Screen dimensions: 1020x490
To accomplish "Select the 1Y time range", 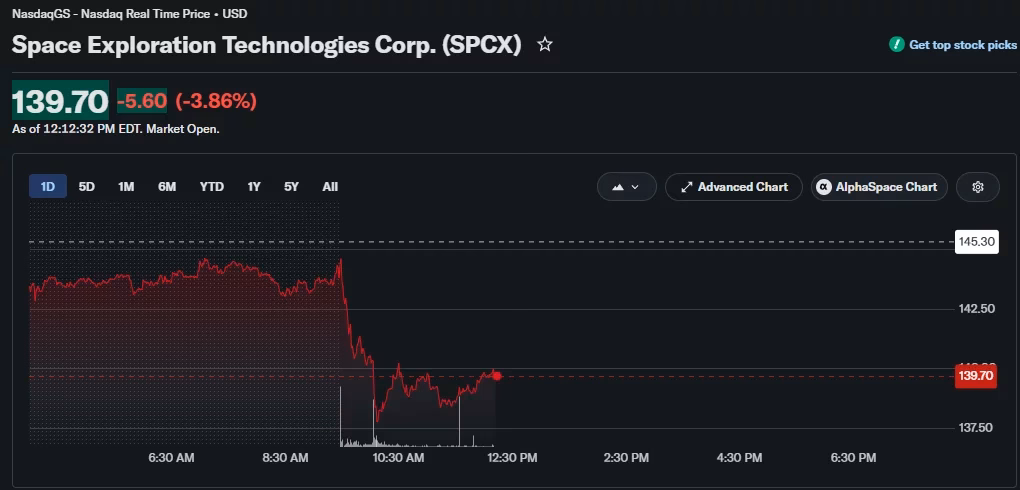I will pos(254,187).
